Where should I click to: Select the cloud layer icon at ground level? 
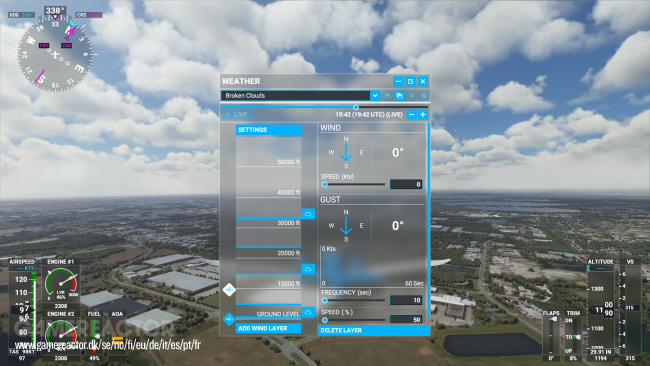(x=308, y=312)
